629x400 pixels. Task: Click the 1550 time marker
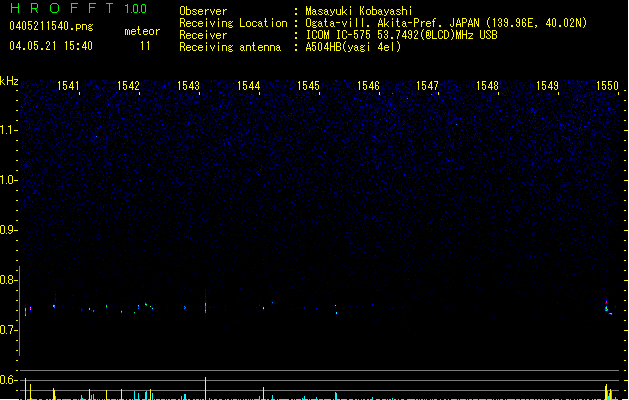point(608,86)
